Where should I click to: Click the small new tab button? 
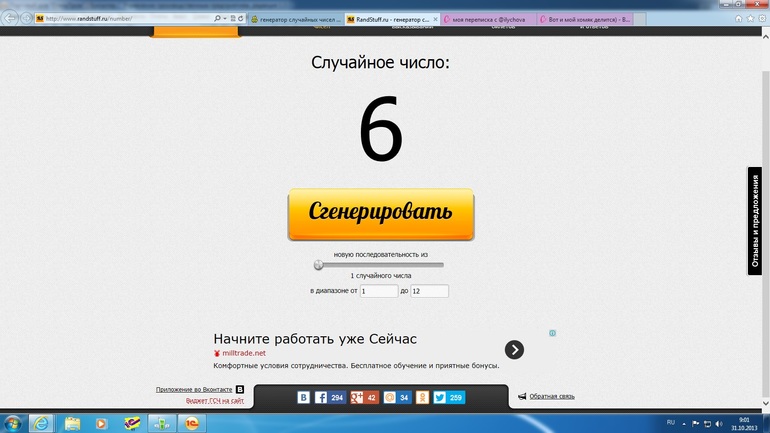click(x=639, y=19)
